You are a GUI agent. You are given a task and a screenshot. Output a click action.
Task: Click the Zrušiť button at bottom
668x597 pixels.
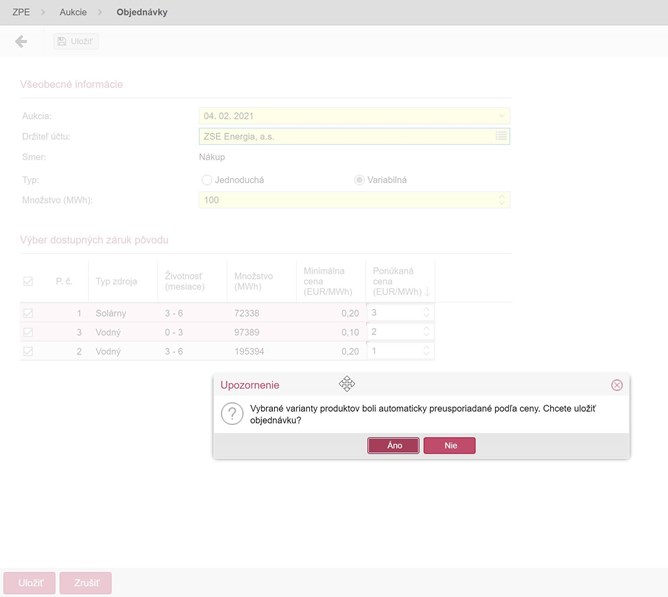(x=85, y=583)
